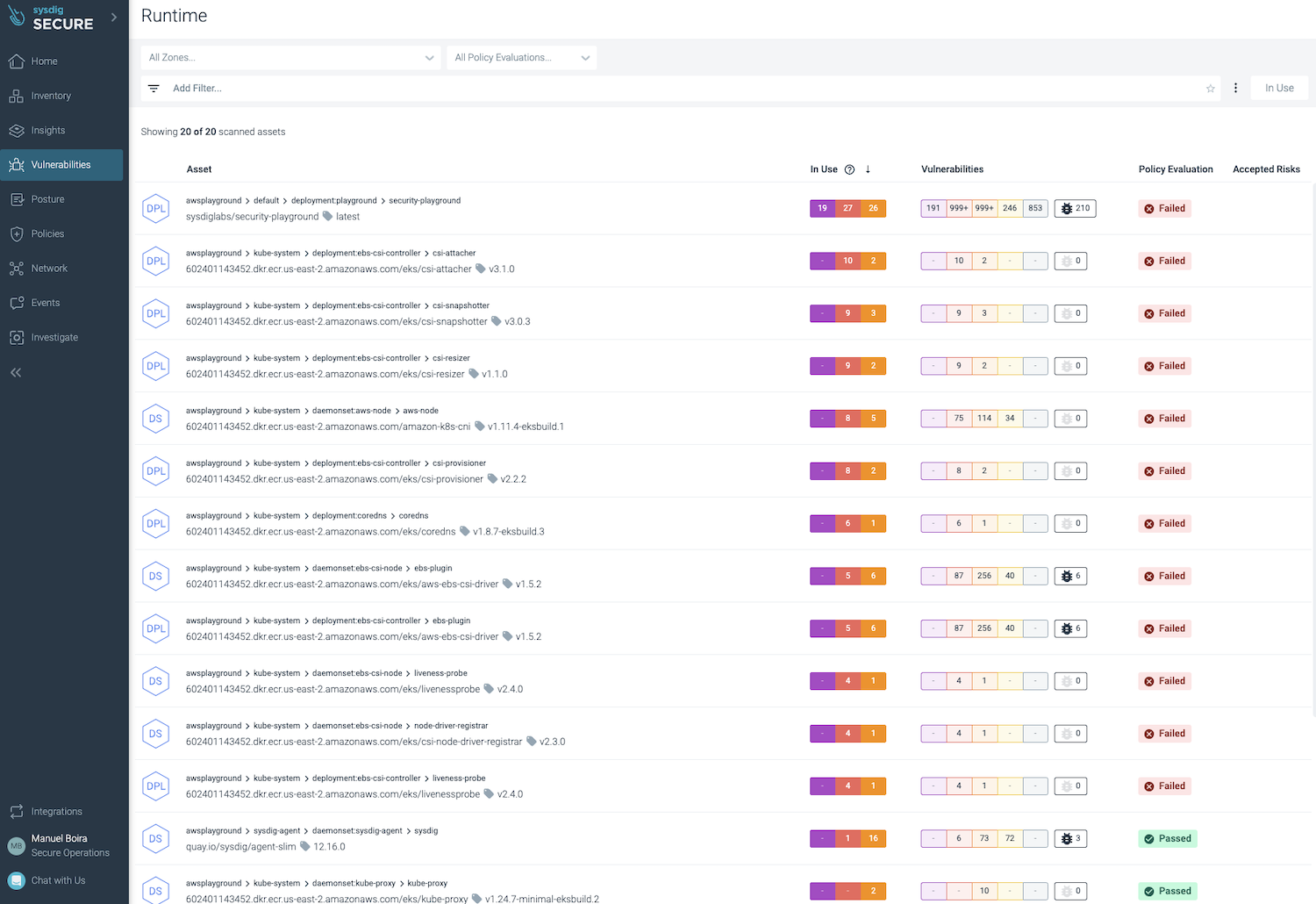Screen dimensions: 1316x904
Task: Focus the Add Filter input field
Action: (684, 89)
